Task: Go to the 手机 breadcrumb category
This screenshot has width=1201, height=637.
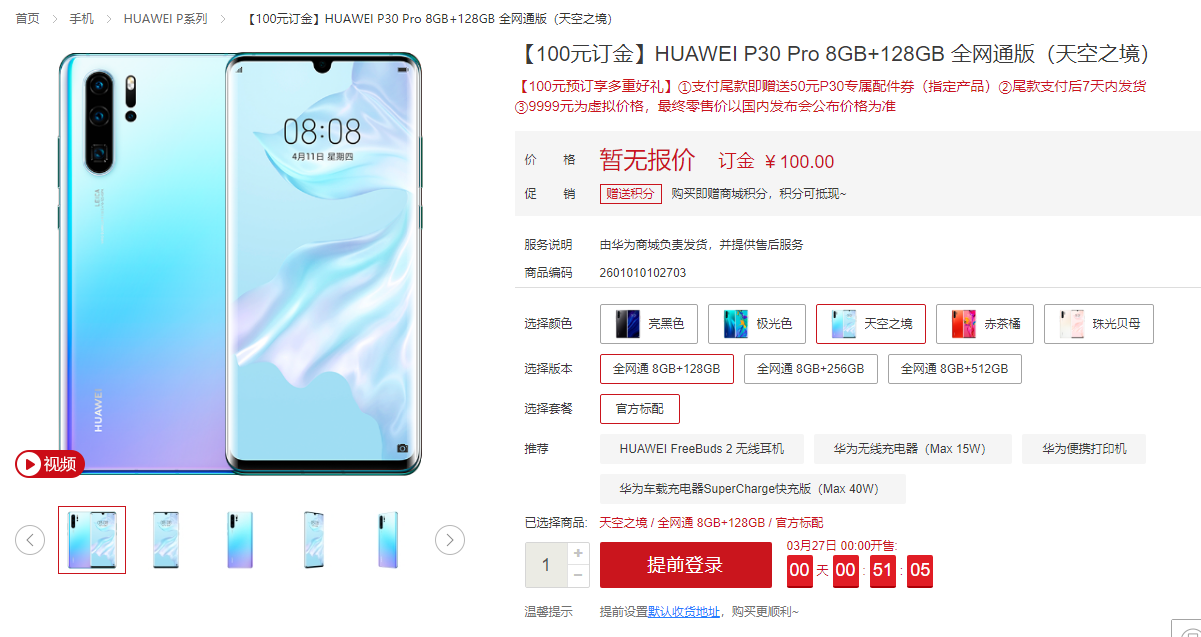Action: pyautogui.click(x=82, y=19)
